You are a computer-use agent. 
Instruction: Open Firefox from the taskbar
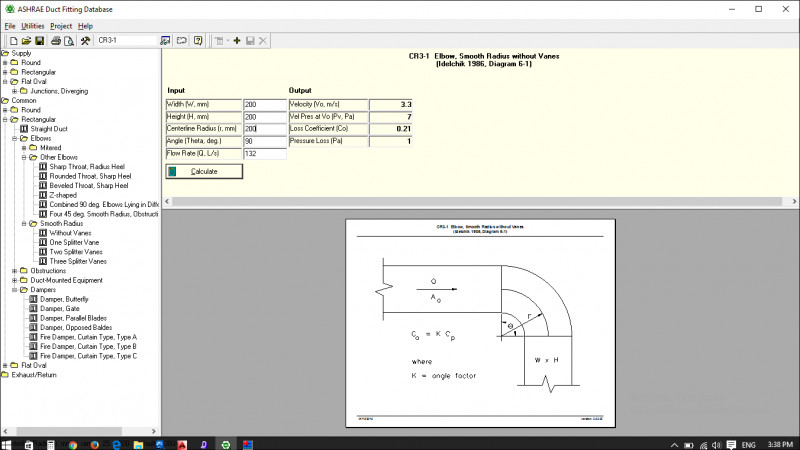[94, 445]
